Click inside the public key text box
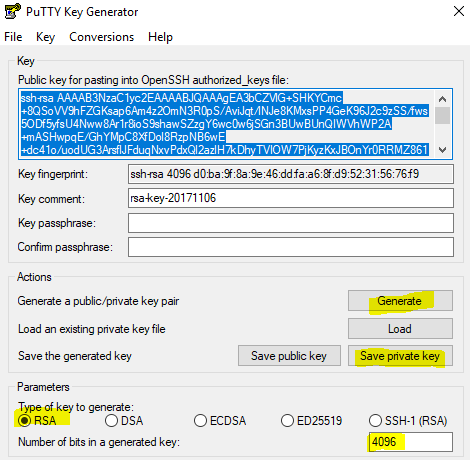 pos(227,124)
